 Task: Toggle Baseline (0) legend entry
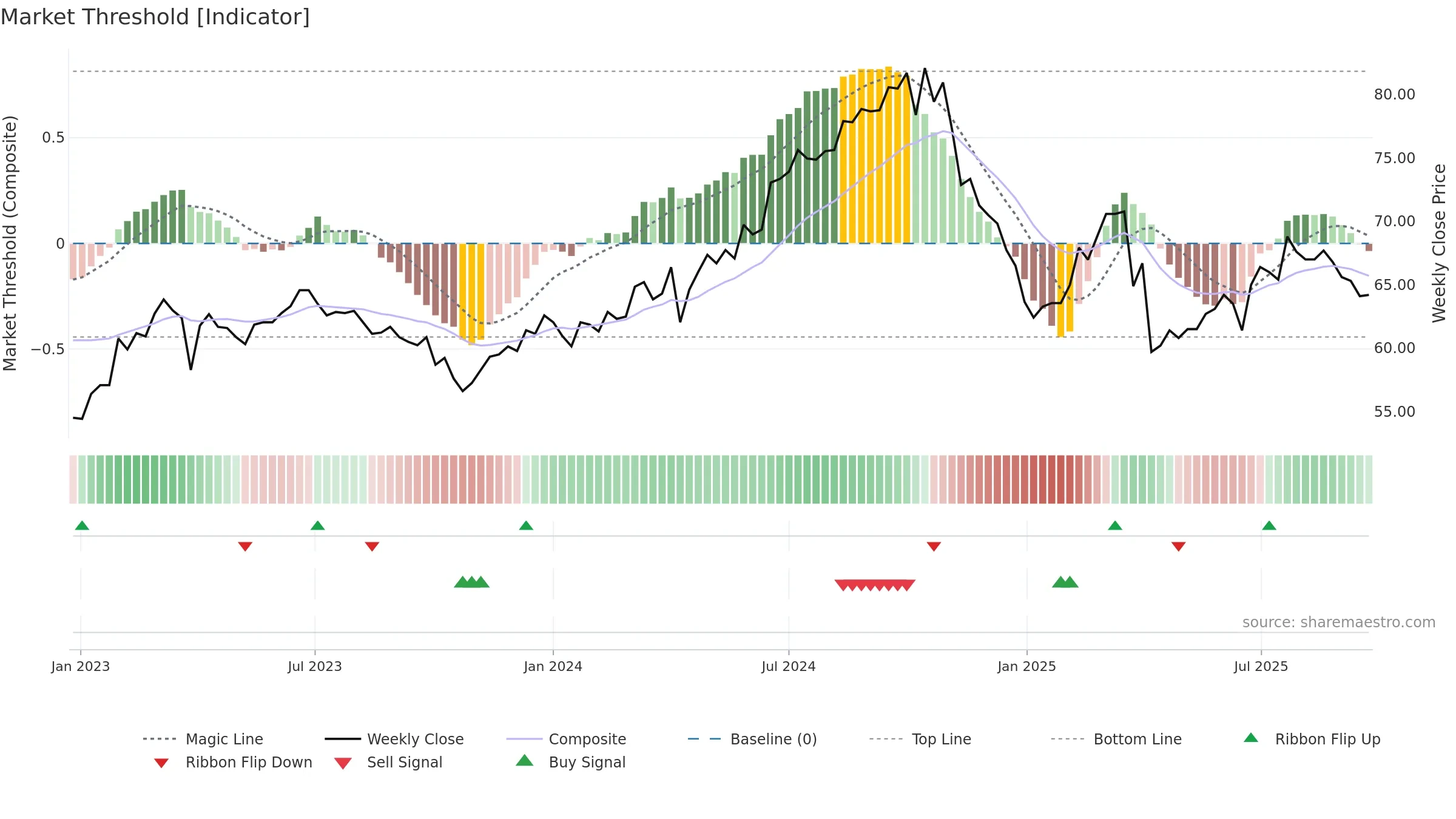click(x=752, y=739)
